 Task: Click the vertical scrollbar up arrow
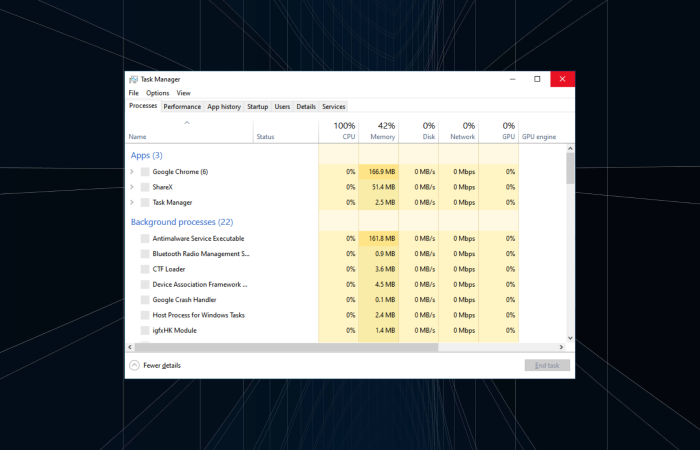570,148
